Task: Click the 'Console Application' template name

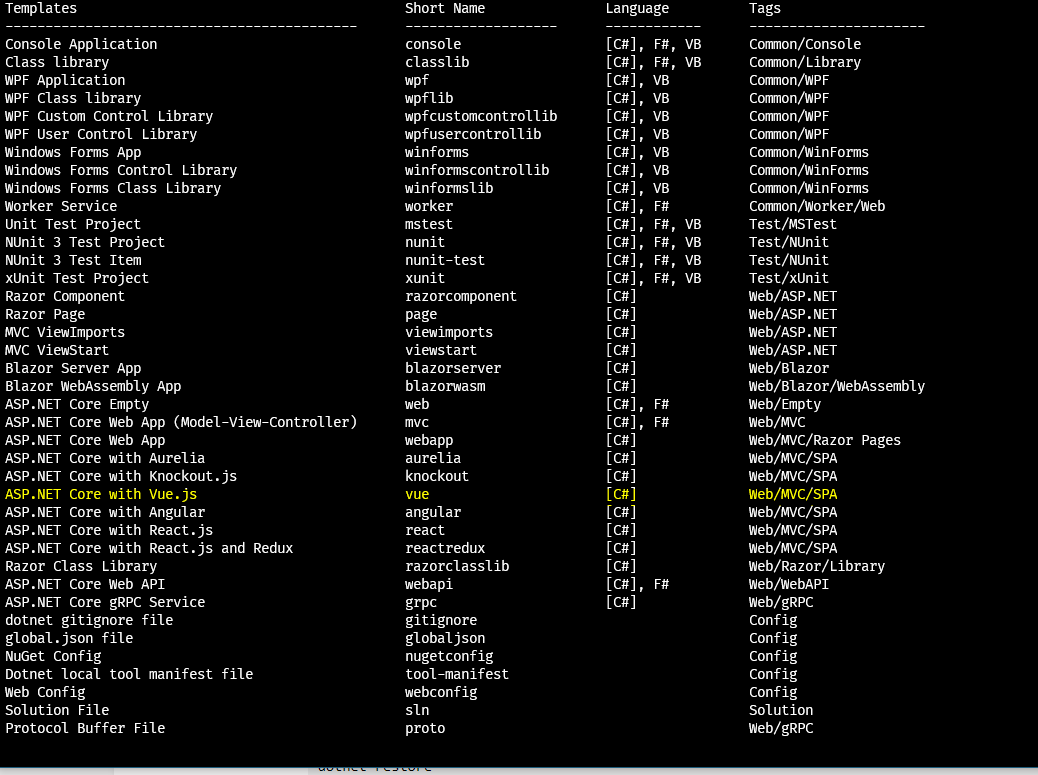Action: (81, 44)
